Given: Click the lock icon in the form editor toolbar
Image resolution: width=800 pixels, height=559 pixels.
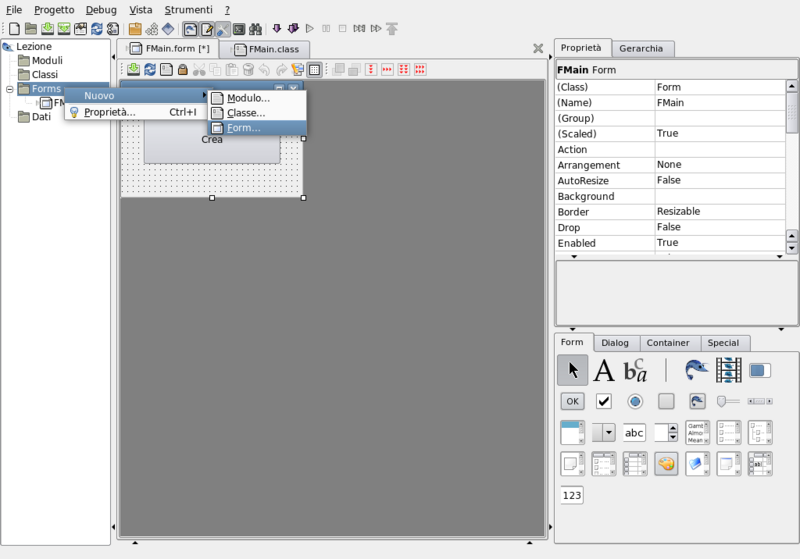Looking at the screenshot, I should (183, 69).
